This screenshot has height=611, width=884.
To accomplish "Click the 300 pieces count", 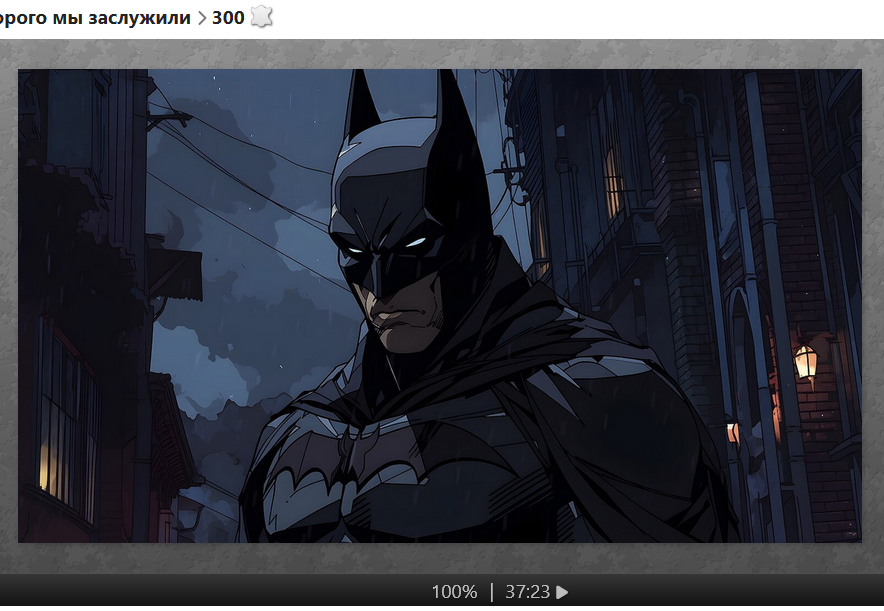I will [228, 17].
